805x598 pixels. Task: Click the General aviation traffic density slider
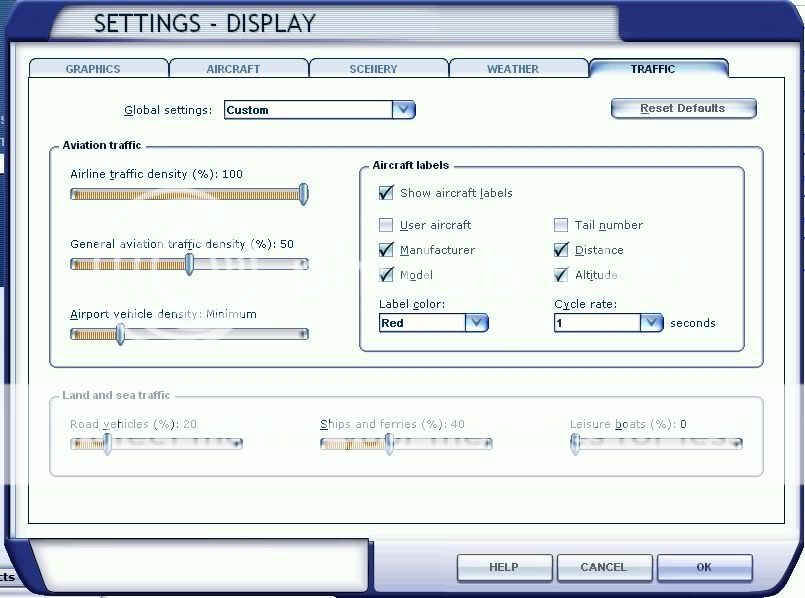189,264
